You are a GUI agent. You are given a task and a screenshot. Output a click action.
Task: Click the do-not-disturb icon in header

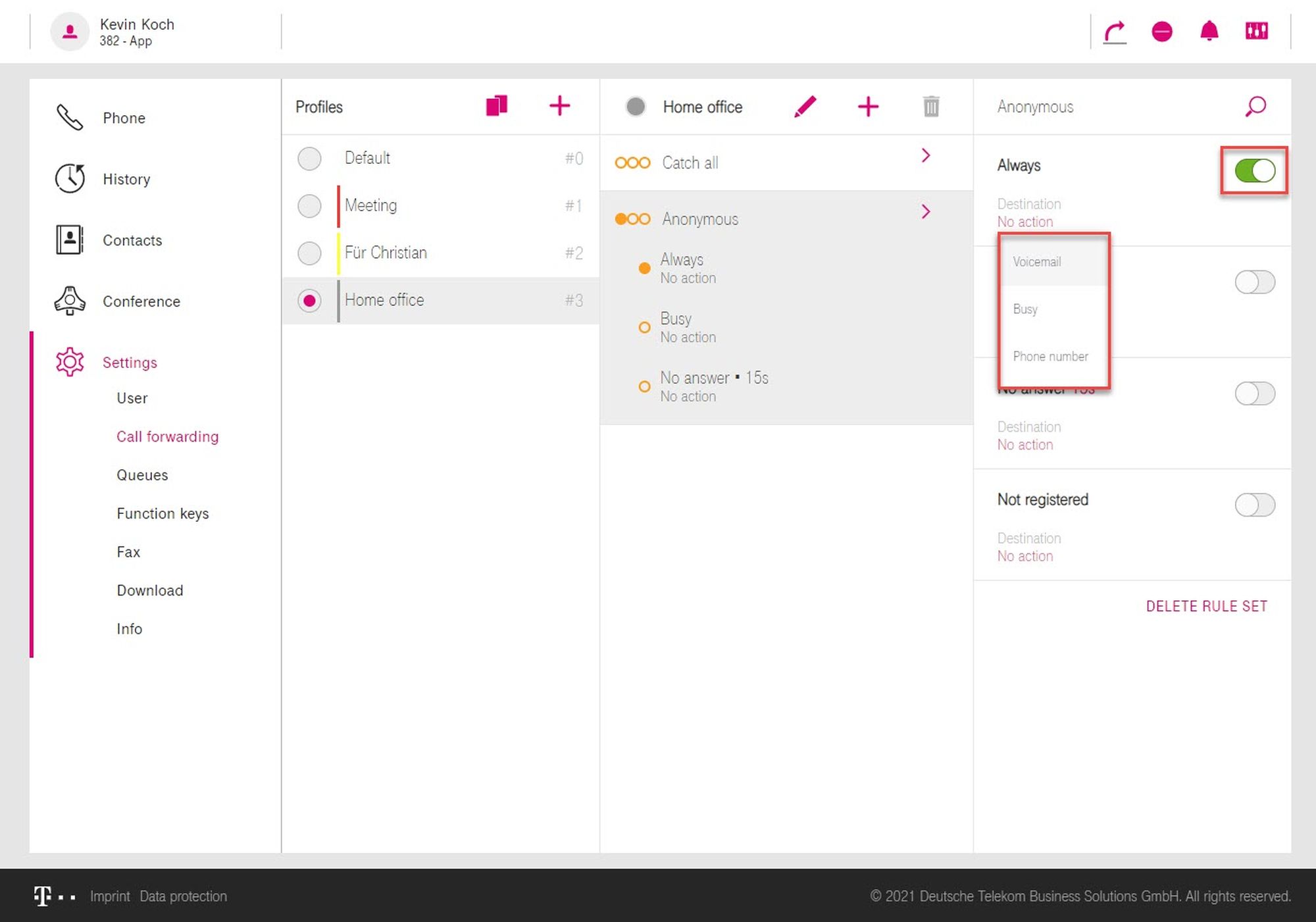tap(1162, 32)
